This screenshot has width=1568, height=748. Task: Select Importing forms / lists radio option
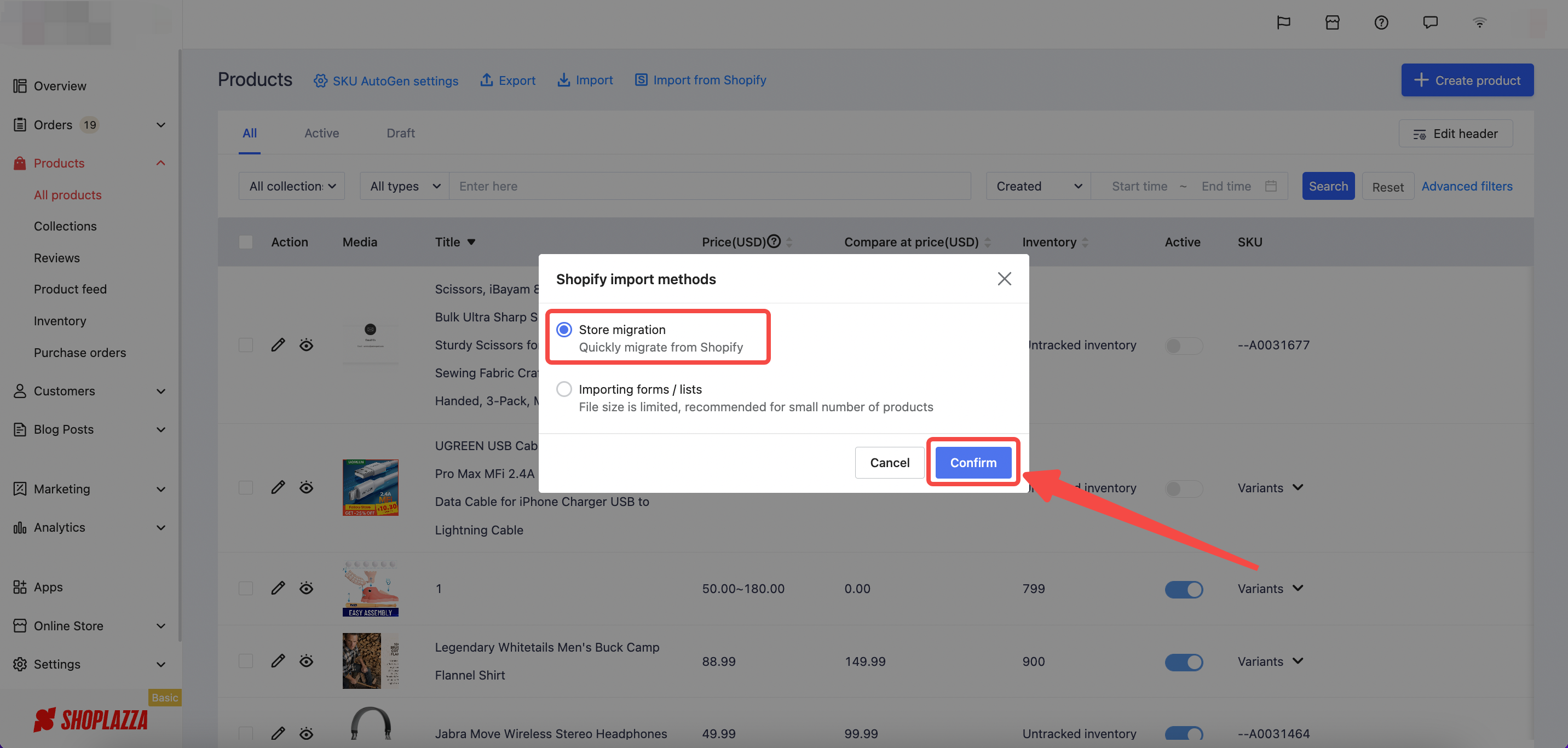(x=564, y=389)
